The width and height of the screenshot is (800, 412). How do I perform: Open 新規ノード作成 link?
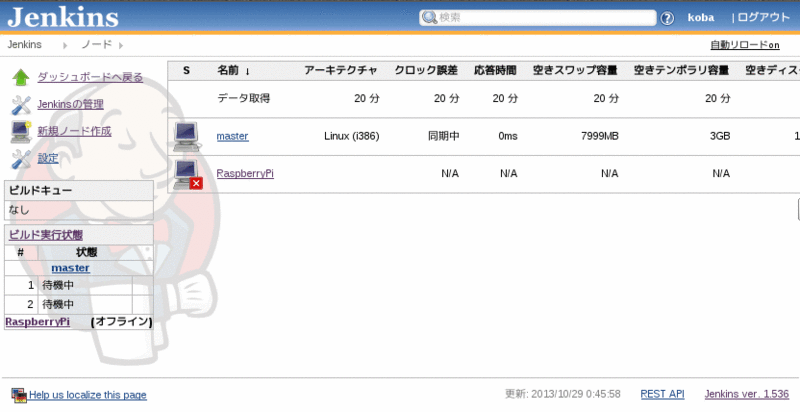[74, 131]
